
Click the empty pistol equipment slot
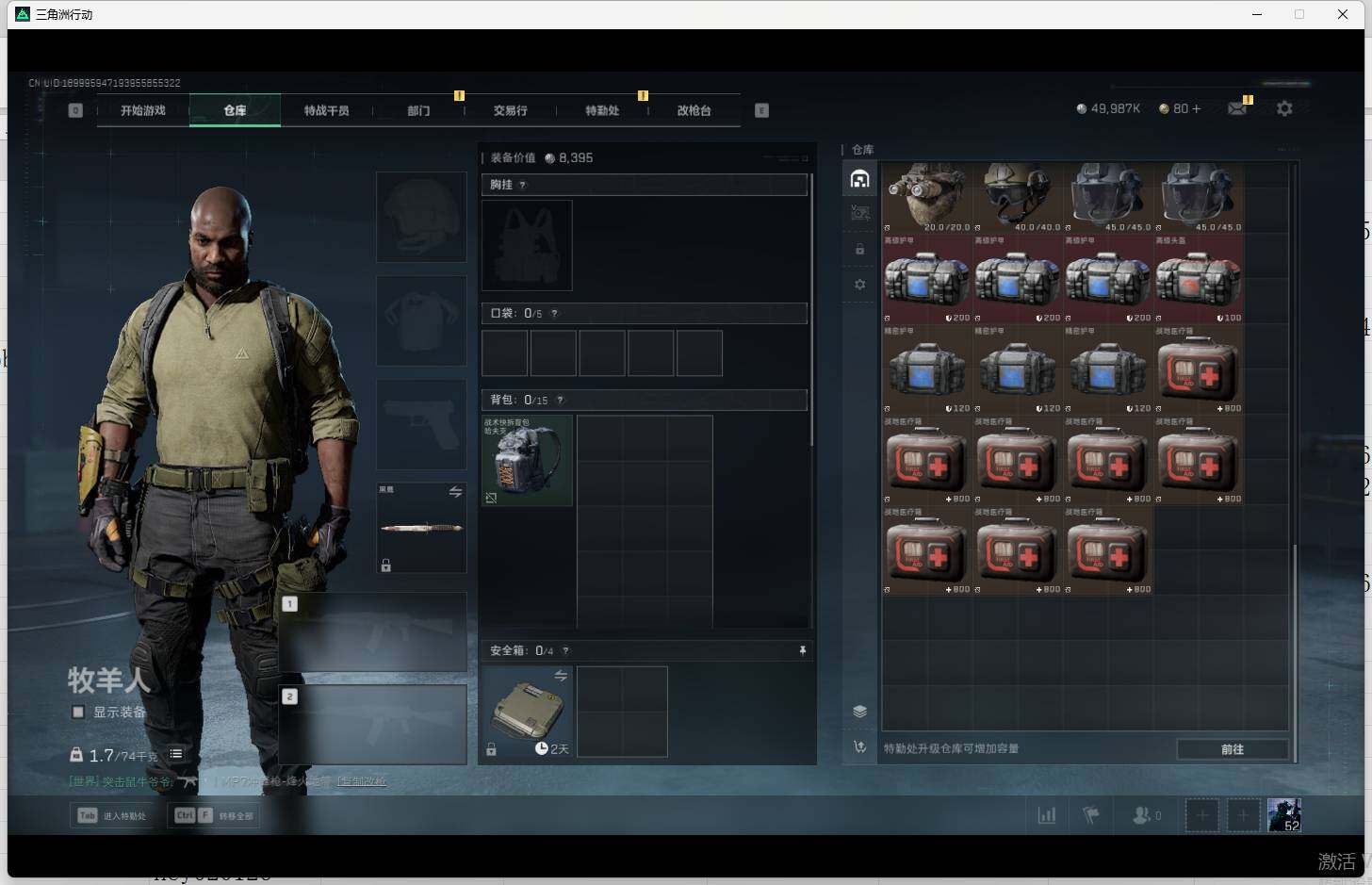tap(421, 424)
